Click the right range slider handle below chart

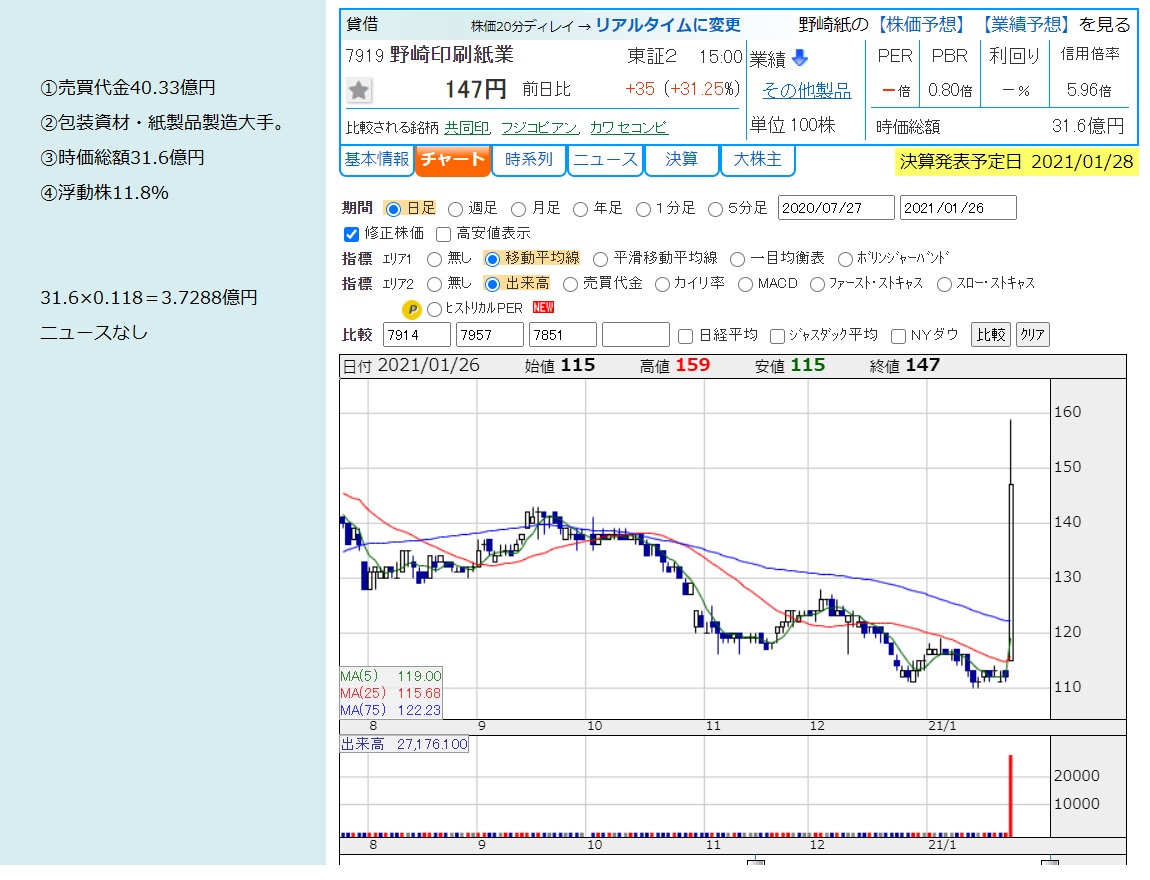(x=1050, y=860)
